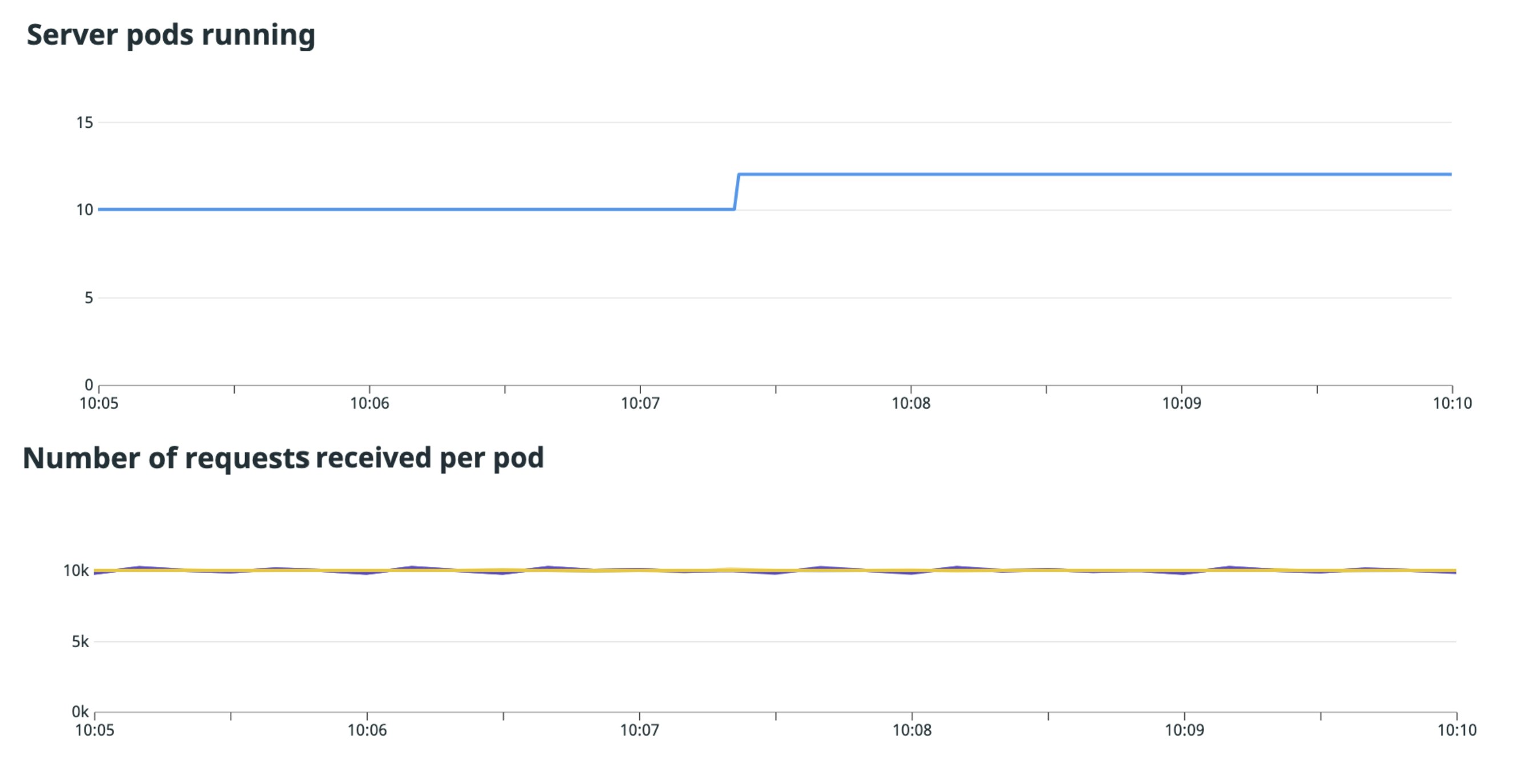Select the 10:06 time label under the requests chart
This screenshot has width=1521, height=784.
click(x=367, y=730)
